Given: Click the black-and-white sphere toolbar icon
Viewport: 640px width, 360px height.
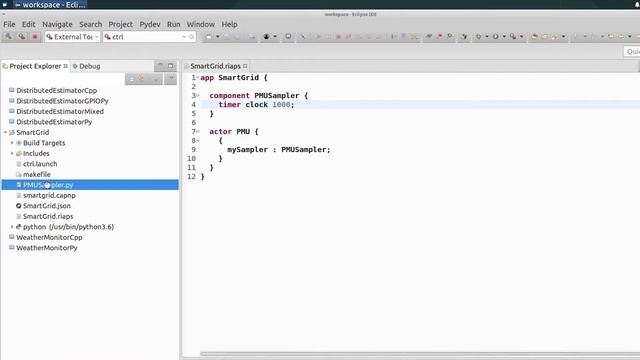Looking at the screenshot, I should (464, 37).
